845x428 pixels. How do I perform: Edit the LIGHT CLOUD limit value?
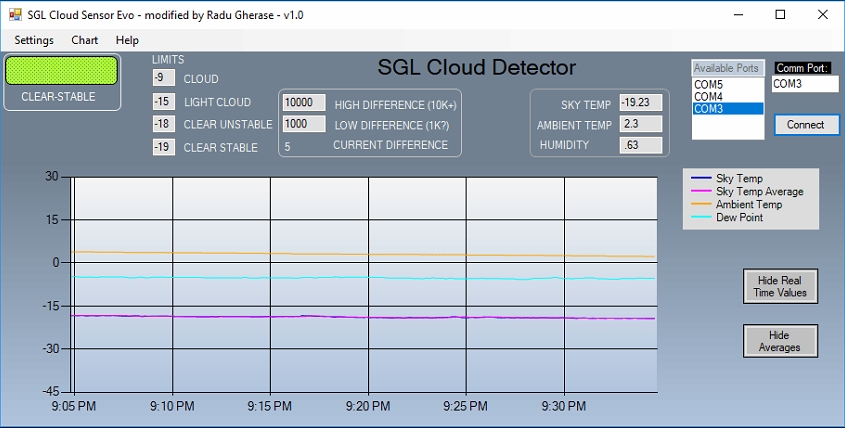(x=163, y=101)
